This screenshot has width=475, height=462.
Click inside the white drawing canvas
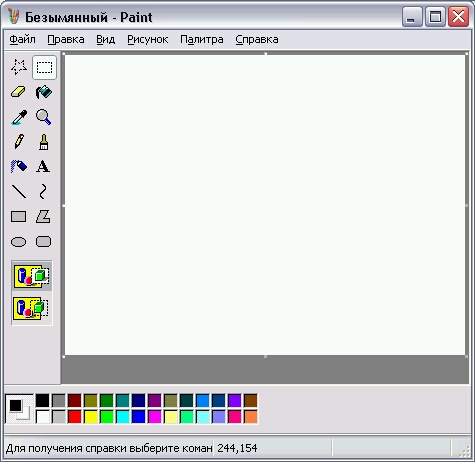[x=265, y=205]
